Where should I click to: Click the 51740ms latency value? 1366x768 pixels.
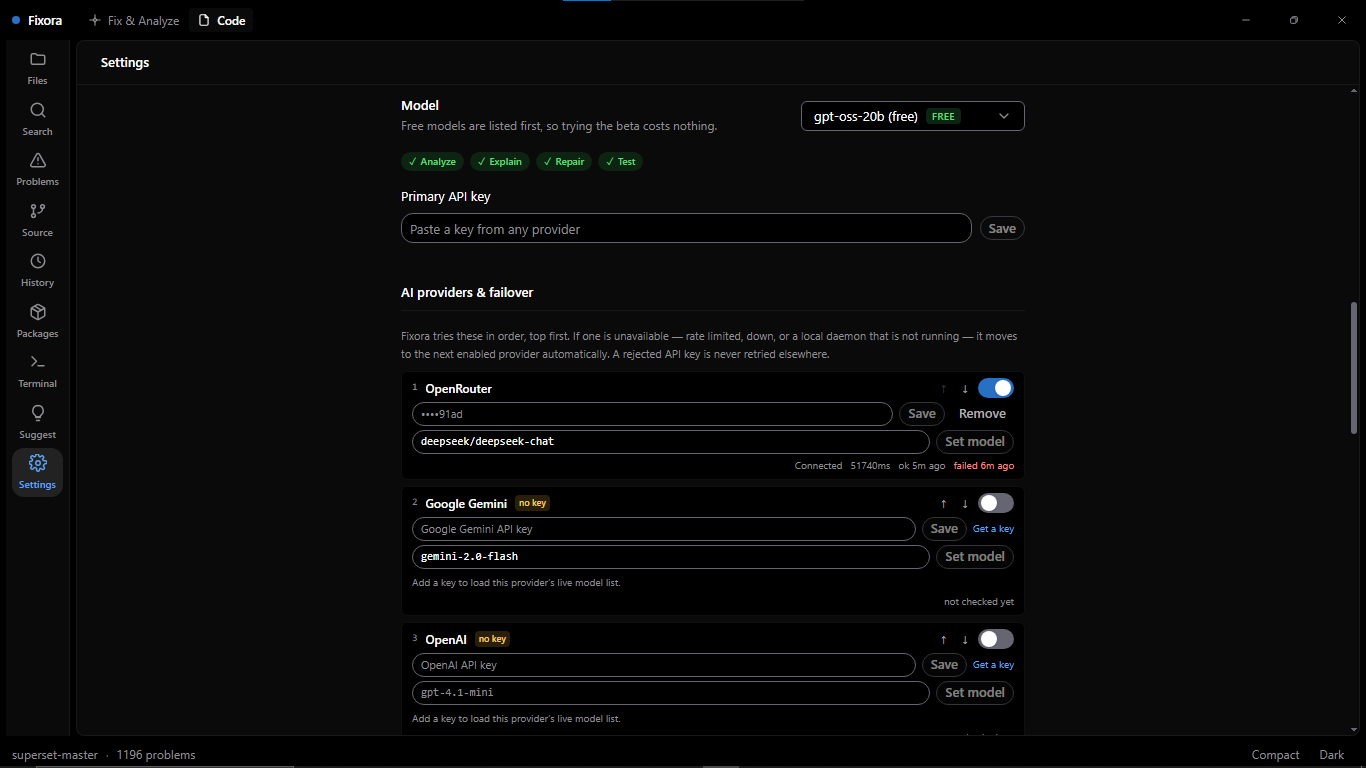click(x=870, y=466)
